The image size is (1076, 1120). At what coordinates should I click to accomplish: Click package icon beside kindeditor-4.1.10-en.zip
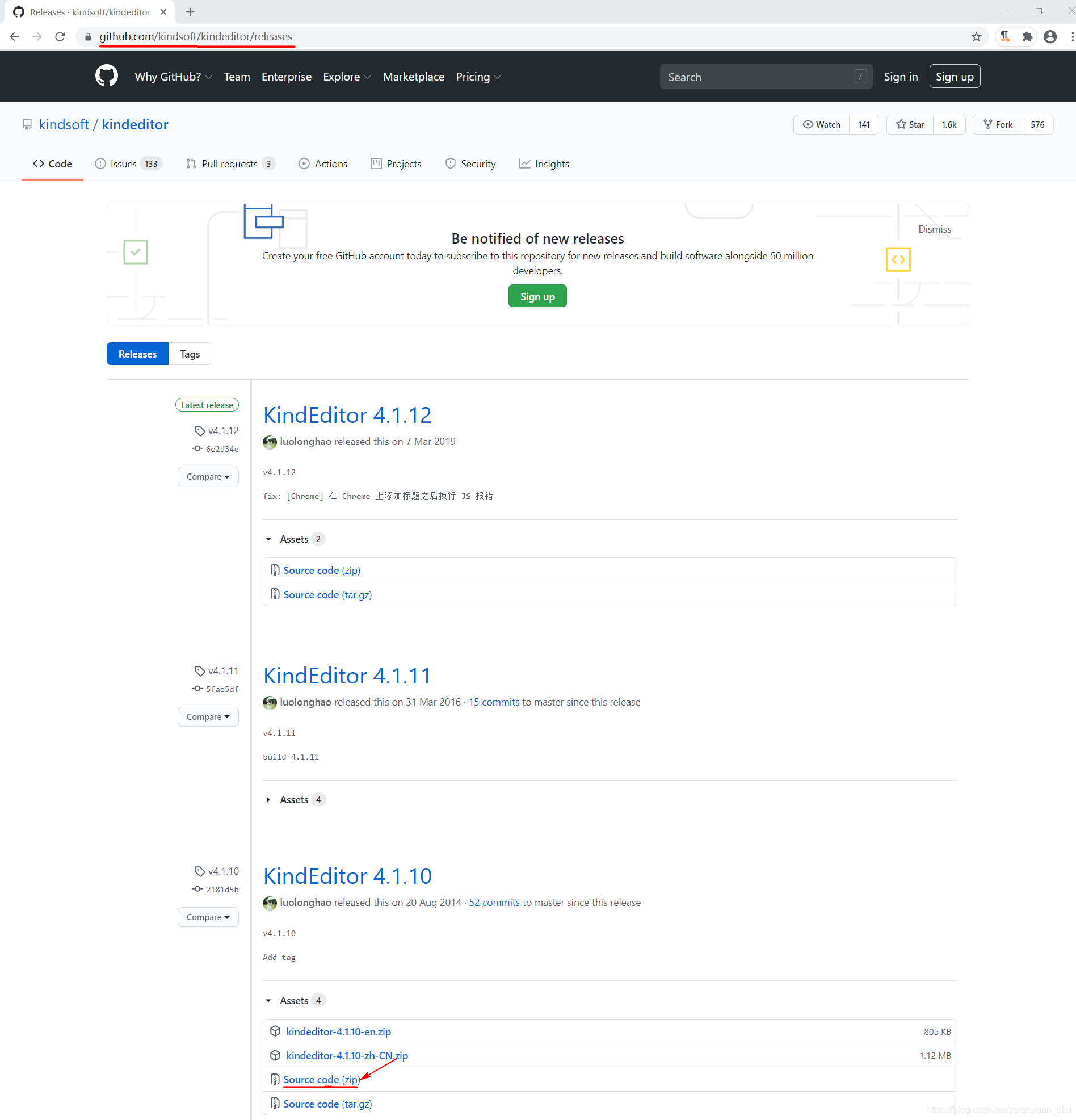[x=275, y=1031]
